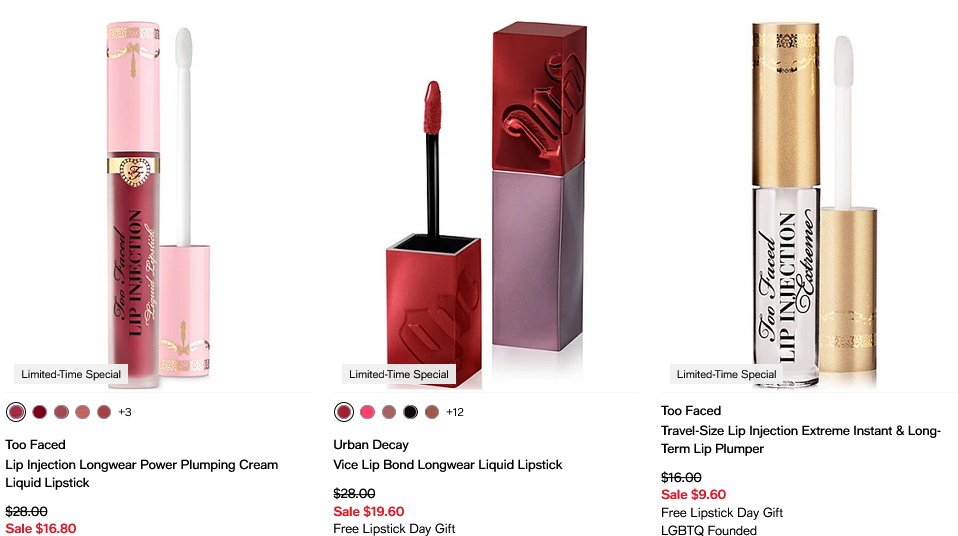Choose the dusty mauve Urban Decay swatch
Screen dimensions: 958x536
(x=389, y=412)
